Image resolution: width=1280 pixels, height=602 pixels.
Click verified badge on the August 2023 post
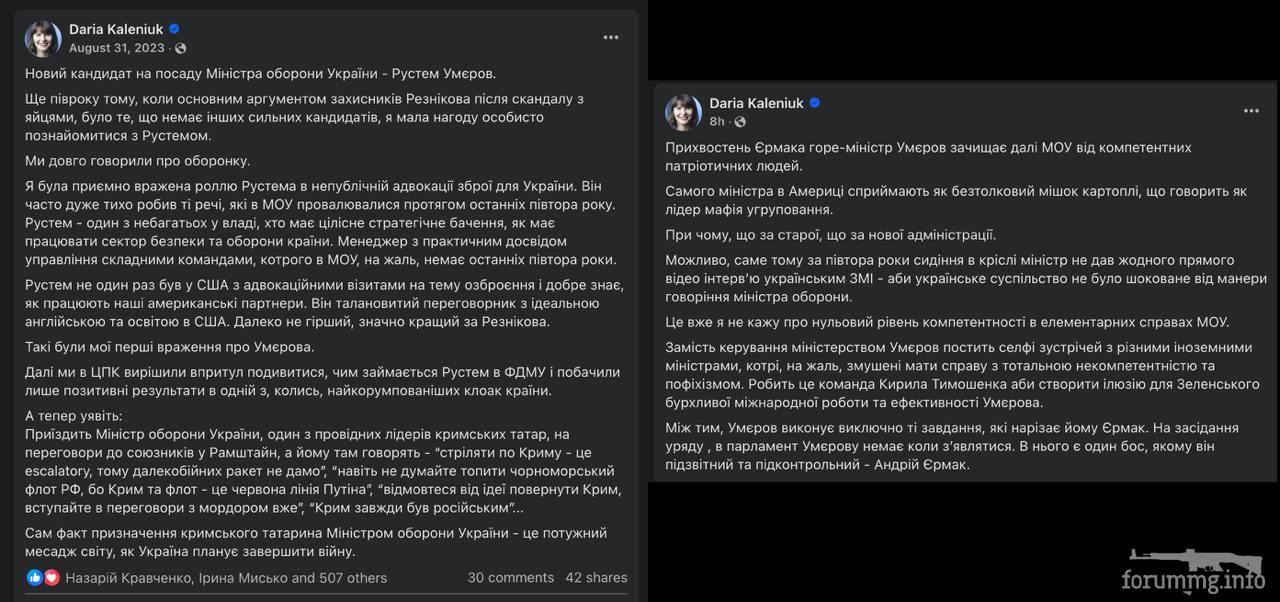pyautogui.click(x=174, y=29)
